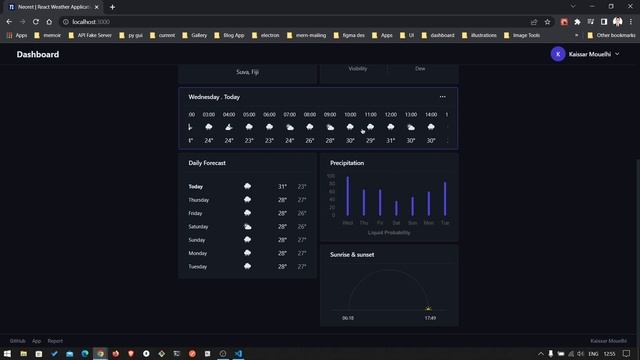The width and height of the screenshot is (640, 360).
Task: Open the Report footer link
Action: pos(55,341)
